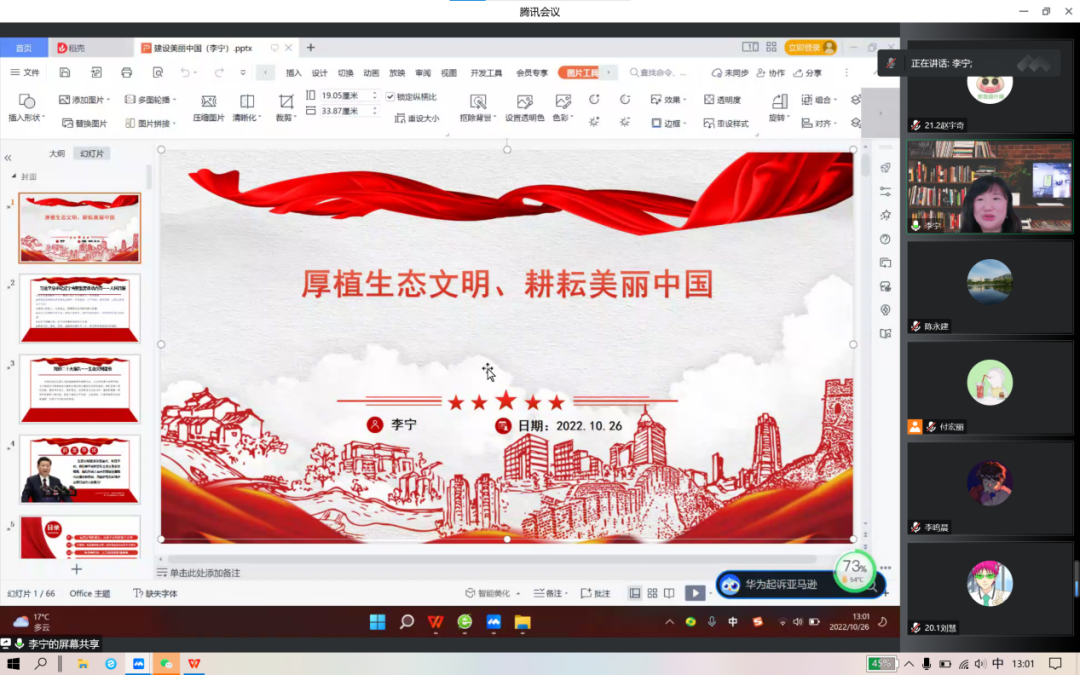The image size is (1080, 675).
Task: Click the height value field 19.05厘米
Action: click(344, 96)
